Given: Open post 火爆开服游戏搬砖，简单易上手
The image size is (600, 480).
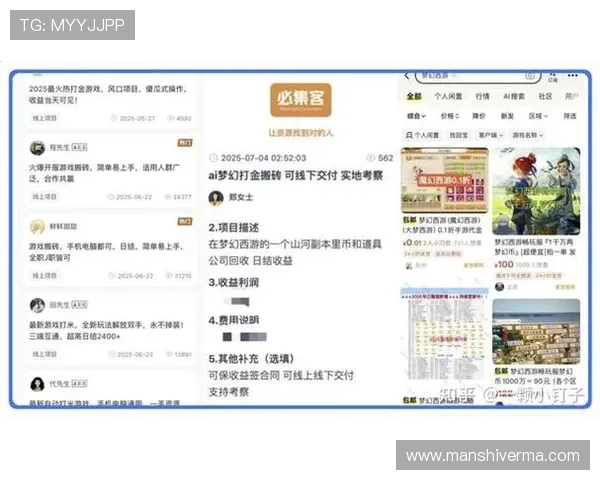Looking at the screenshot, I should [104, 173].
